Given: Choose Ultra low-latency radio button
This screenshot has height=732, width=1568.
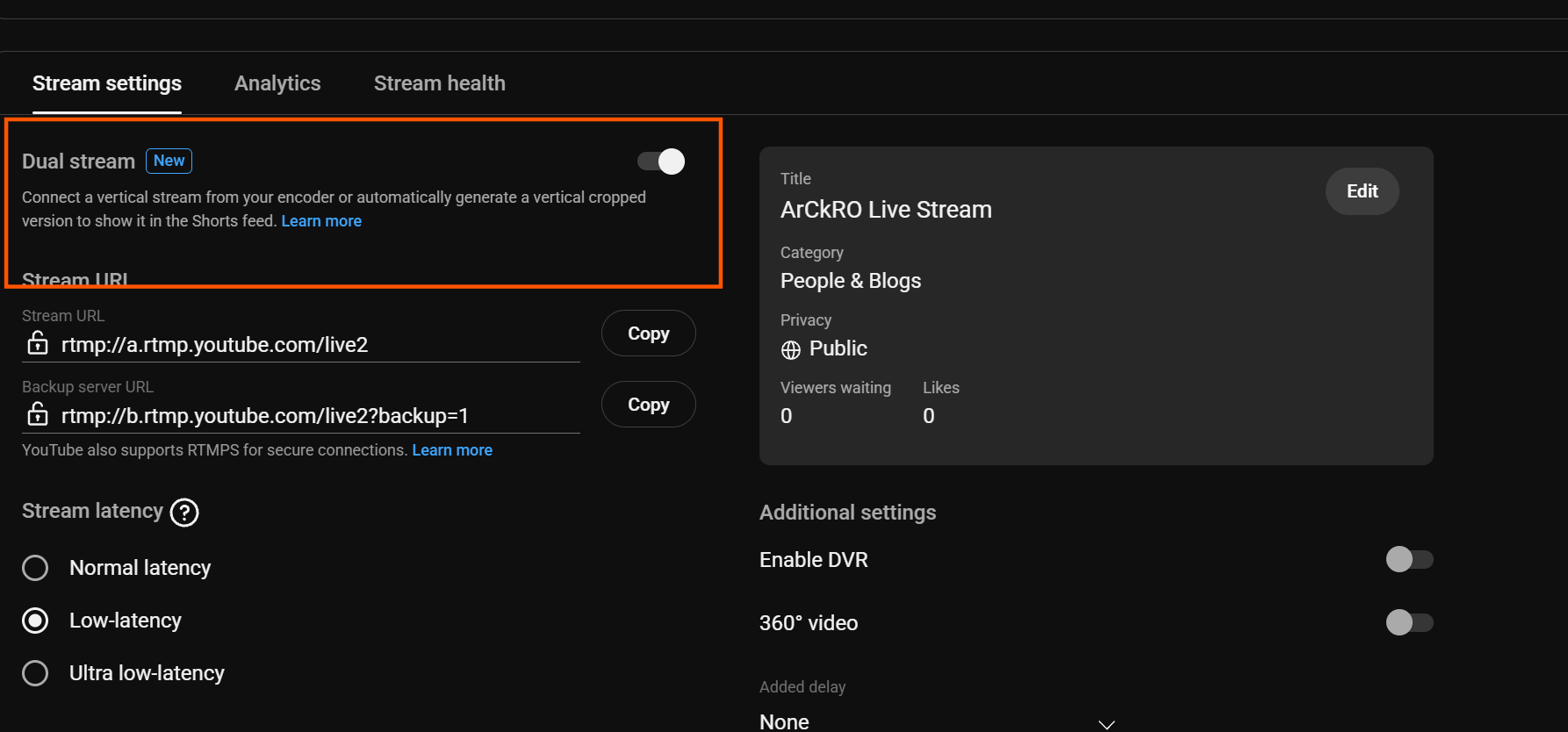Looking at the screenshot, I should (35, 673).
